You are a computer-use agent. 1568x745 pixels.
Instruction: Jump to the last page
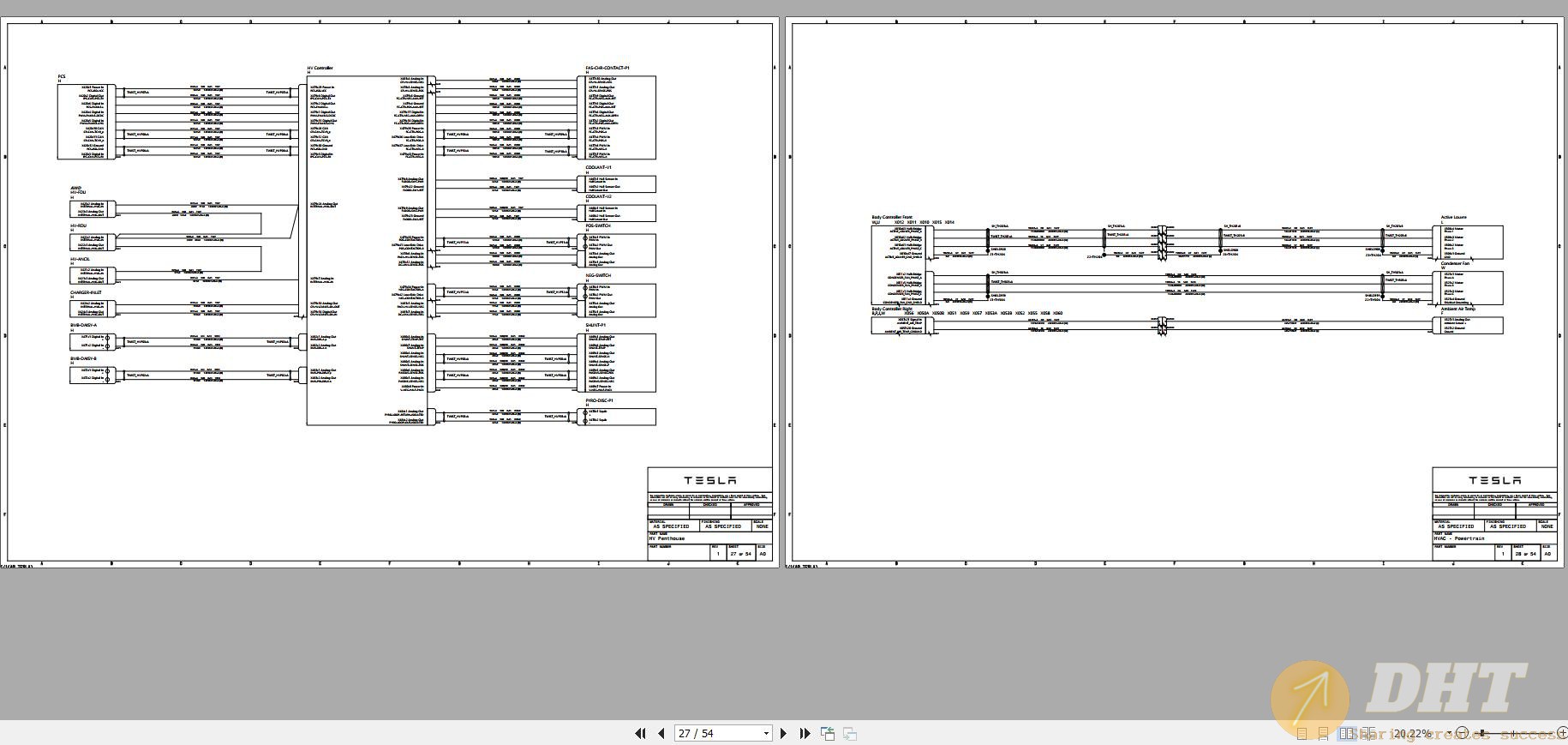point(805,733)
